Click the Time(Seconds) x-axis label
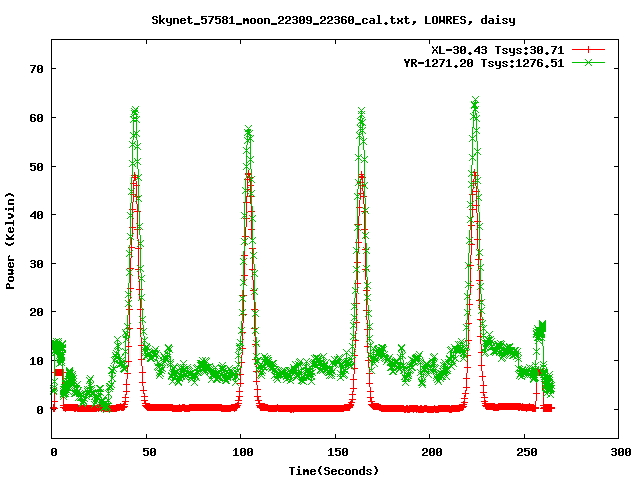The height and width of the screenshot is (480, 640). pyautogui.click(x=333, y=471)
